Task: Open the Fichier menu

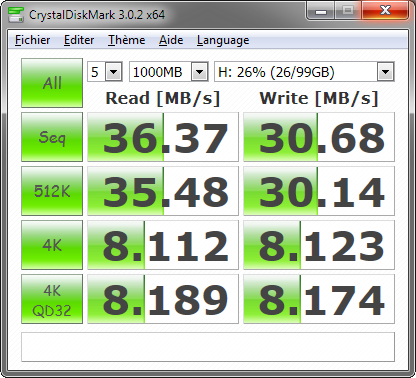Action: pyautogui.click(x=33, y=40)
